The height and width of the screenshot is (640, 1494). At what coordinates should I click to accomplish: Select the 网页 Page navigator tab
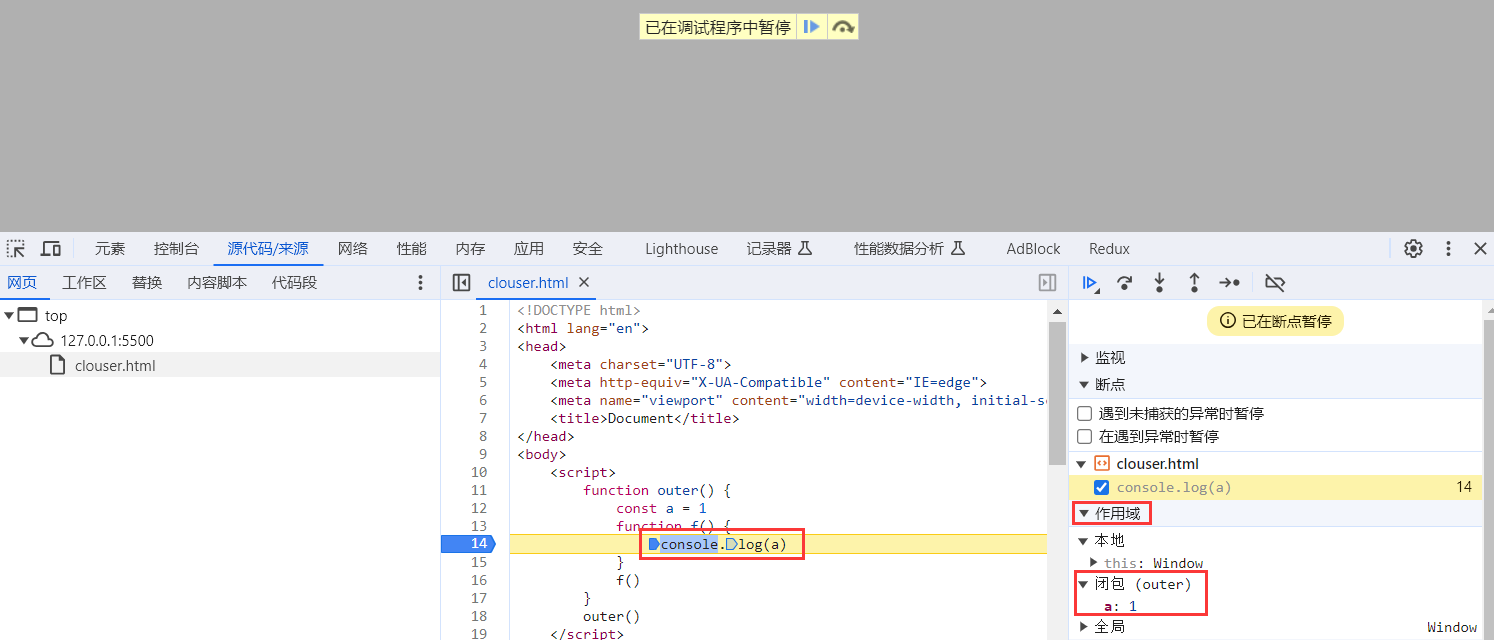click(x=22, y=283)
